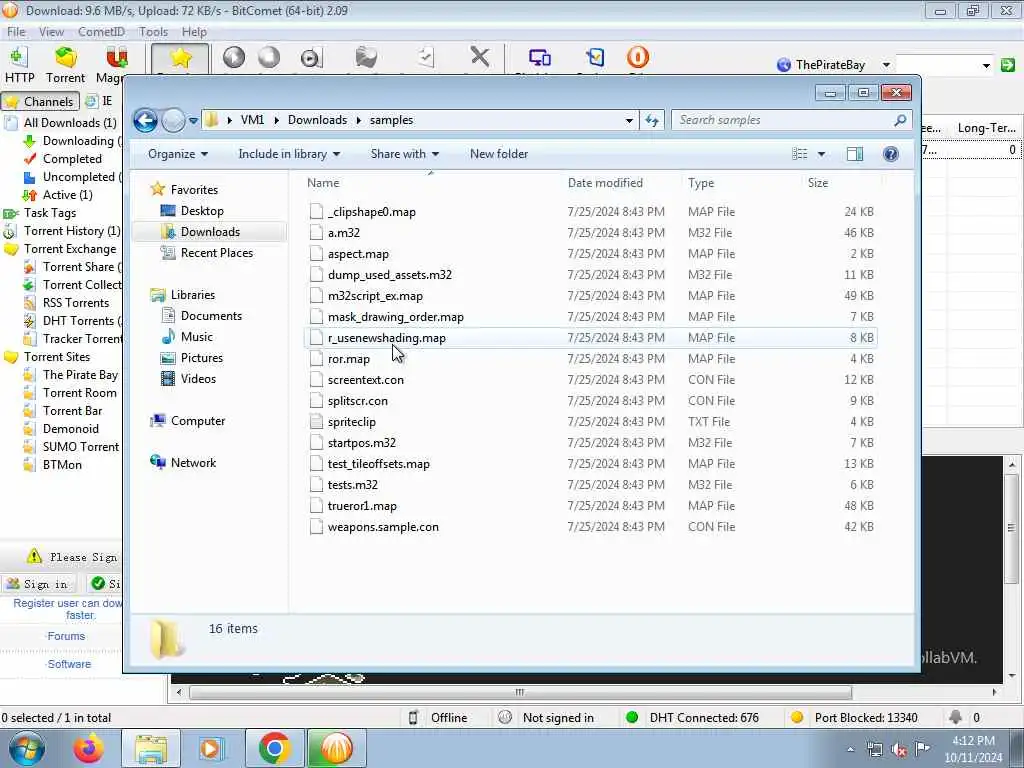Open Windows Explorer taskbar icon
1024x768 pixels.
(151, 748)
